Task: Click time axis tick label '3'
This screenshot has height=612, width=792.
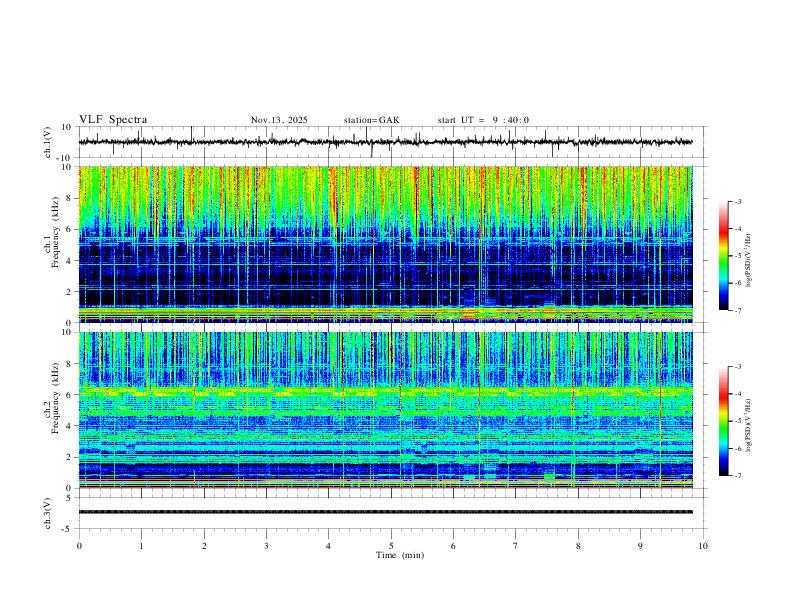Action: (x=267, y=546)
